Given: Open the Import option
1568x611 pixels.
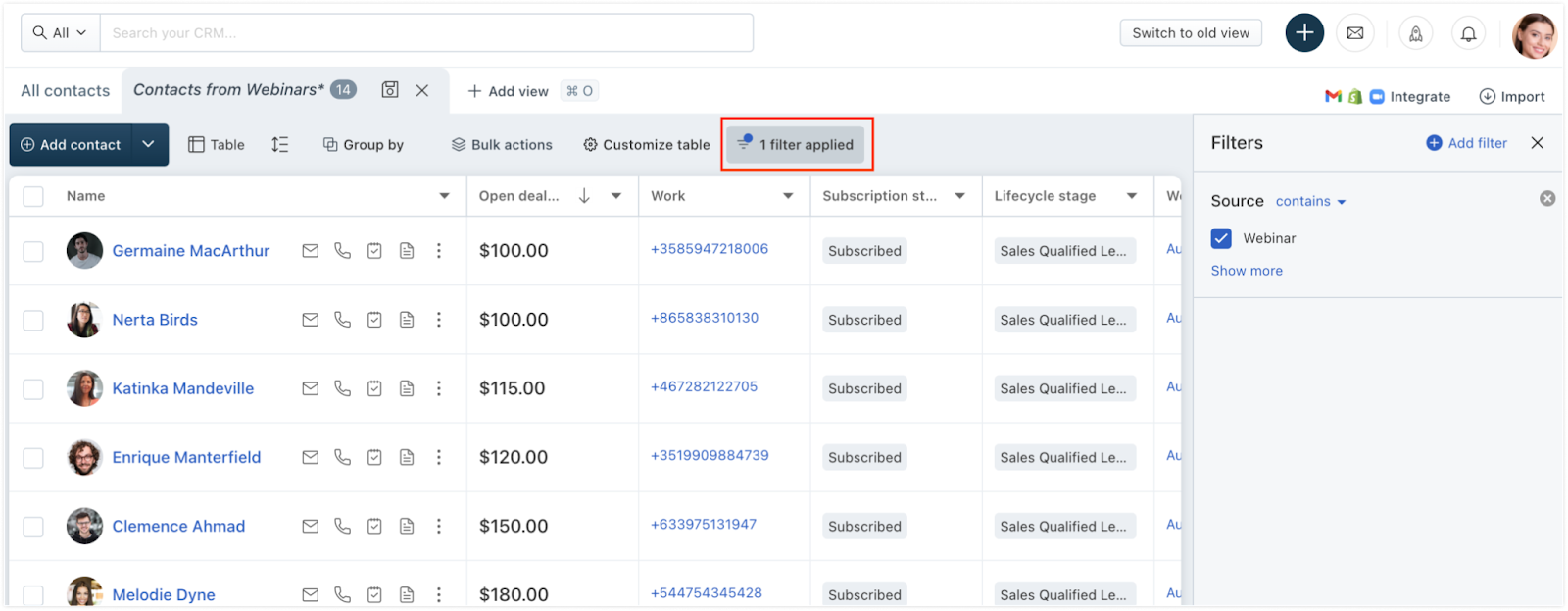Looking at the screenshot, I should click(1512, 96).
